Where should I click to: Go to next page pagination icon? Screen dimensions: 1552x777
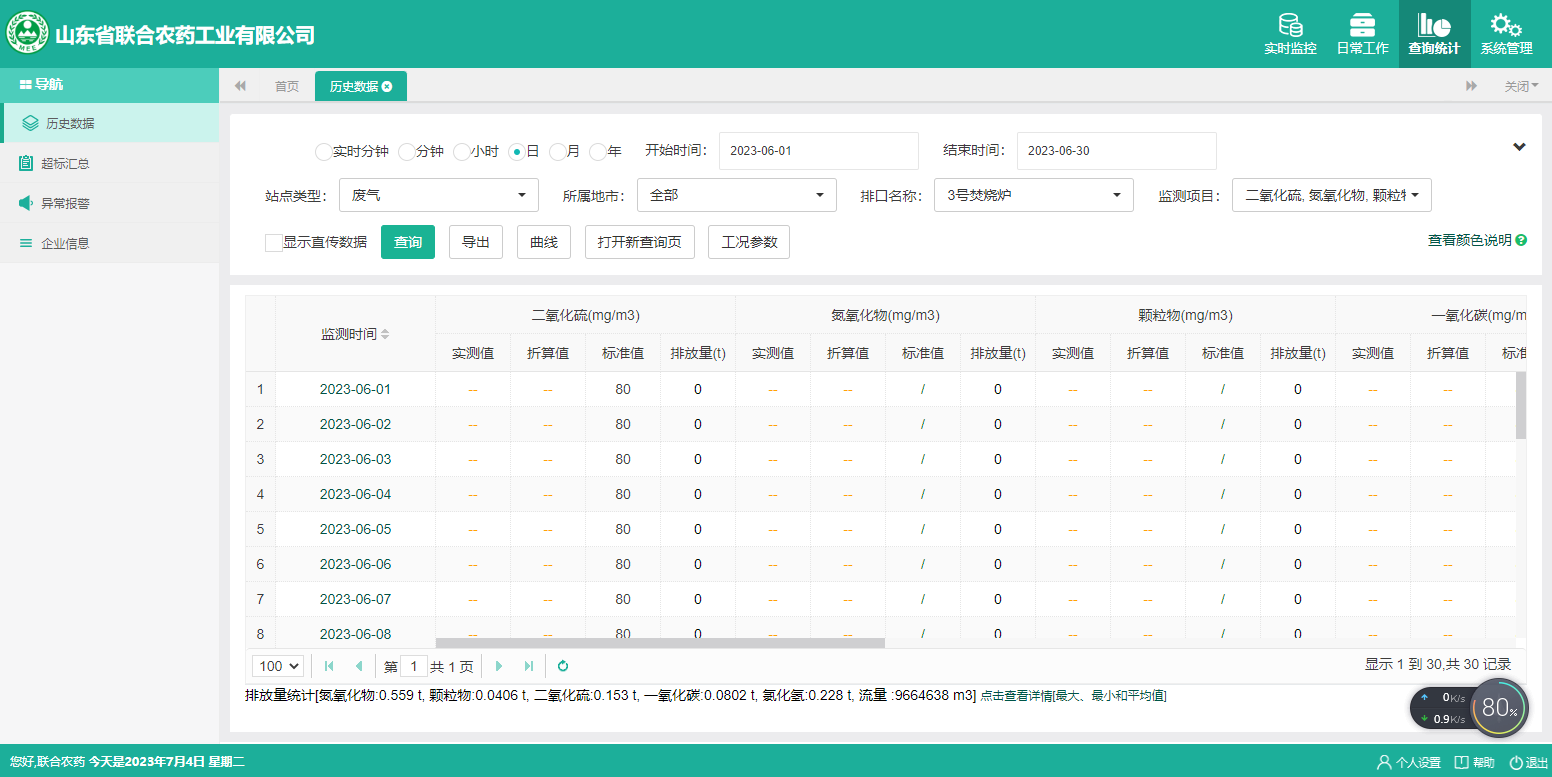tap(499, 666)
